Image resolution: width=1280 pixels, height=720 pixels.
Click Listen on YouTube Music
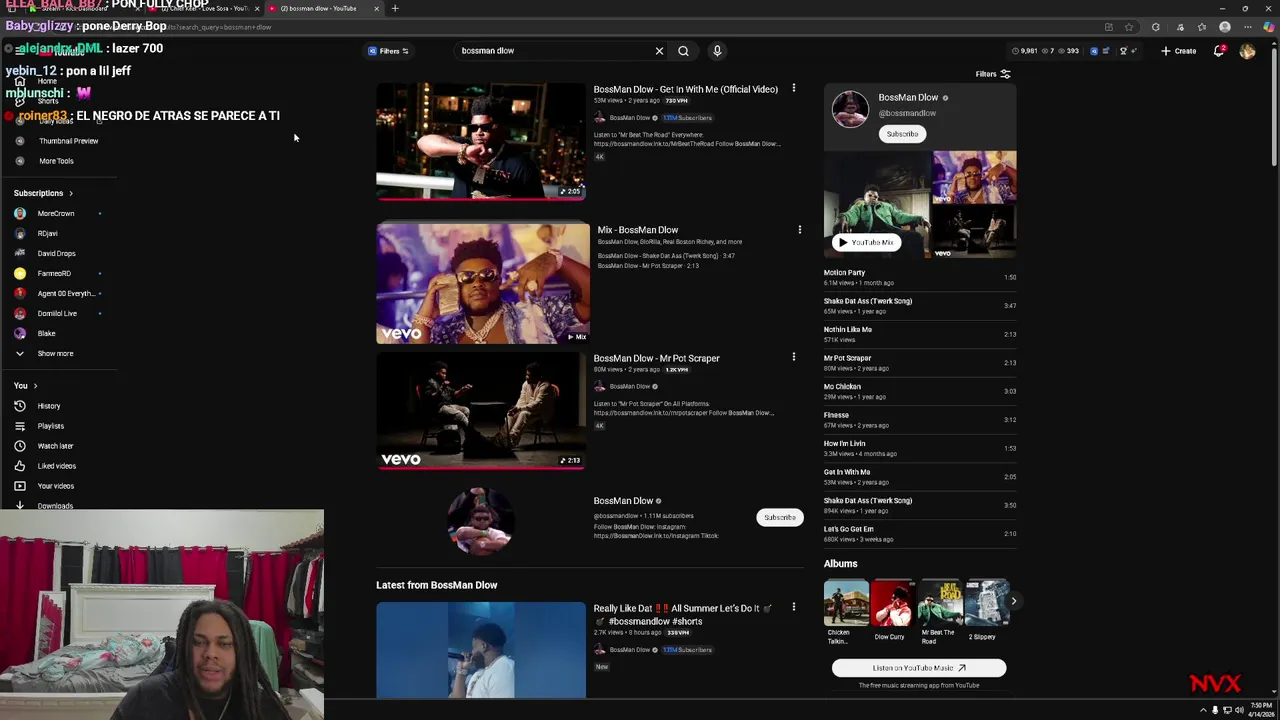[x=919, y=668]
